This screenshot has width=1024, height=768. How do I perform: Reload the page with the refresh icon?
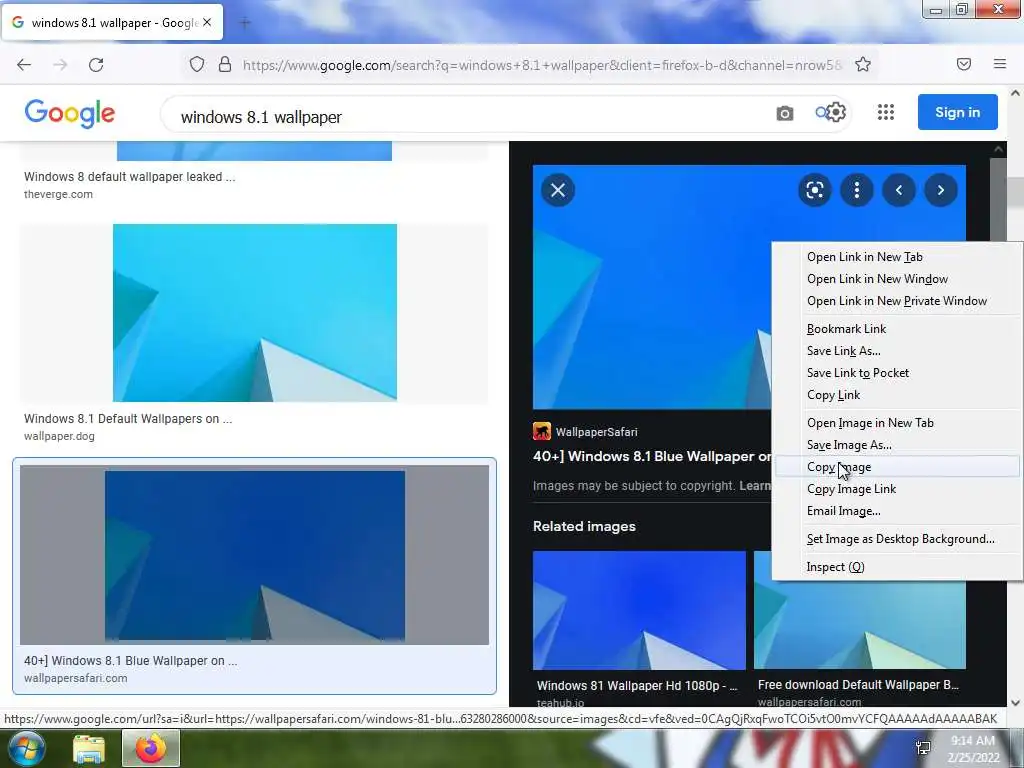(x=96, y=65)
